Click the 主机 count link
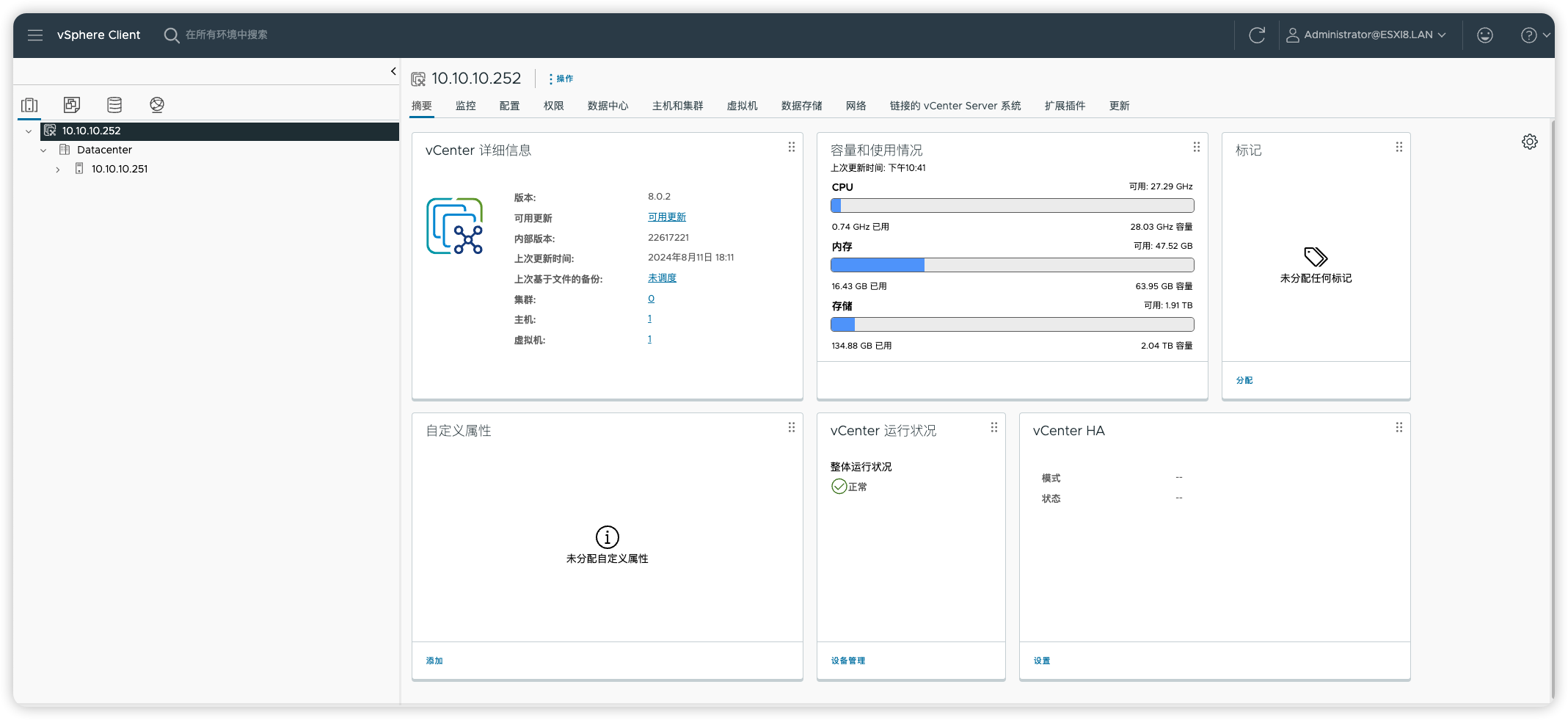Screen dimensions: 1568x720 click(x=649, y=319)
